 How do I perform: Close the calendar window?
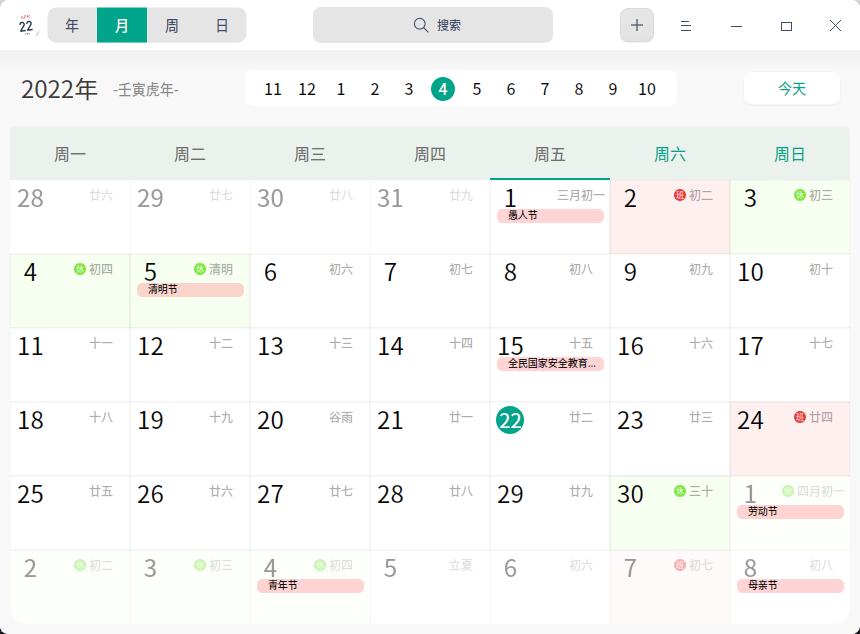click(x=835, y=26)
